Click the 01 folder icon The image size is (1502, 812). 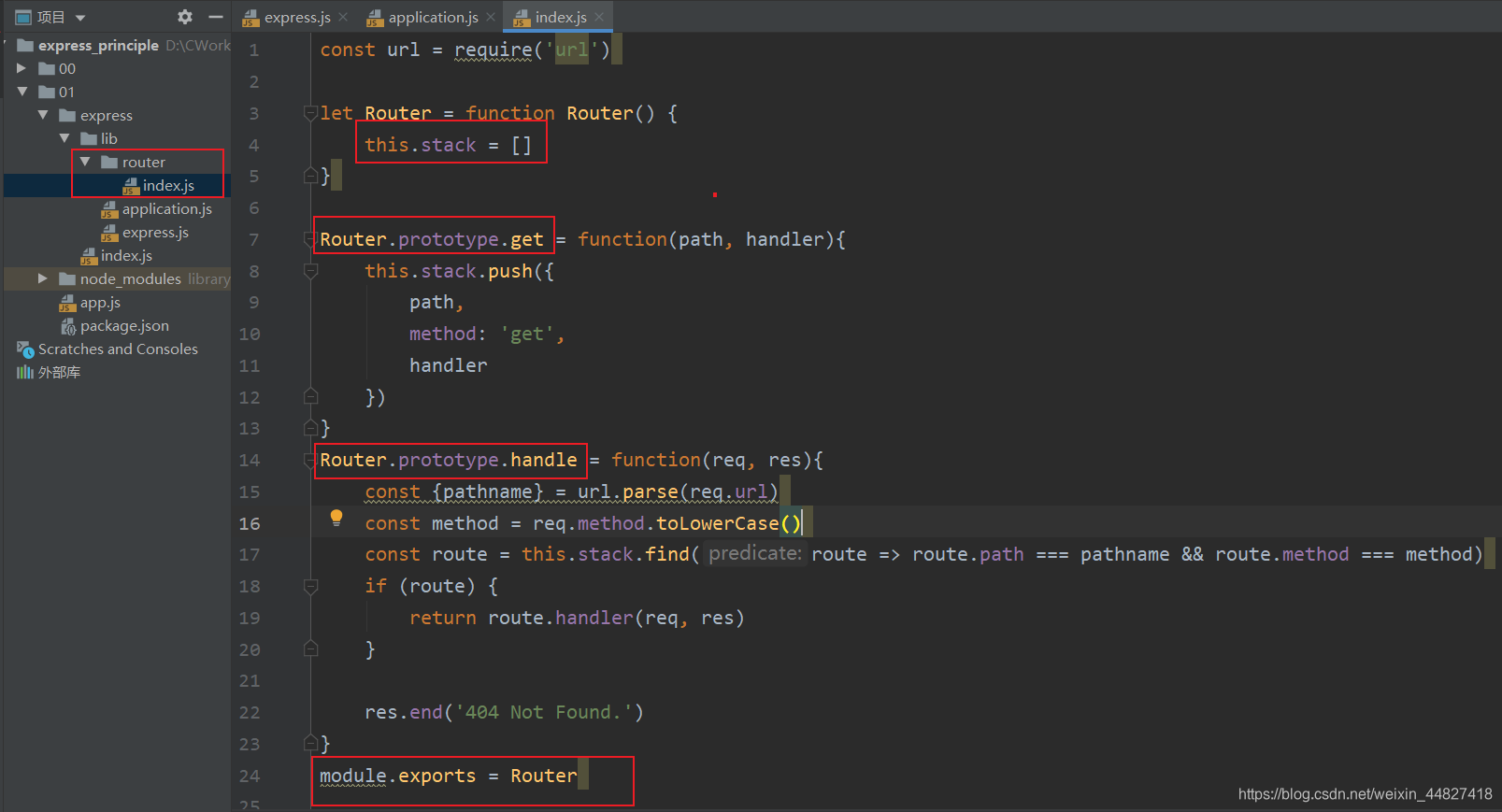(x=47, y=92)
